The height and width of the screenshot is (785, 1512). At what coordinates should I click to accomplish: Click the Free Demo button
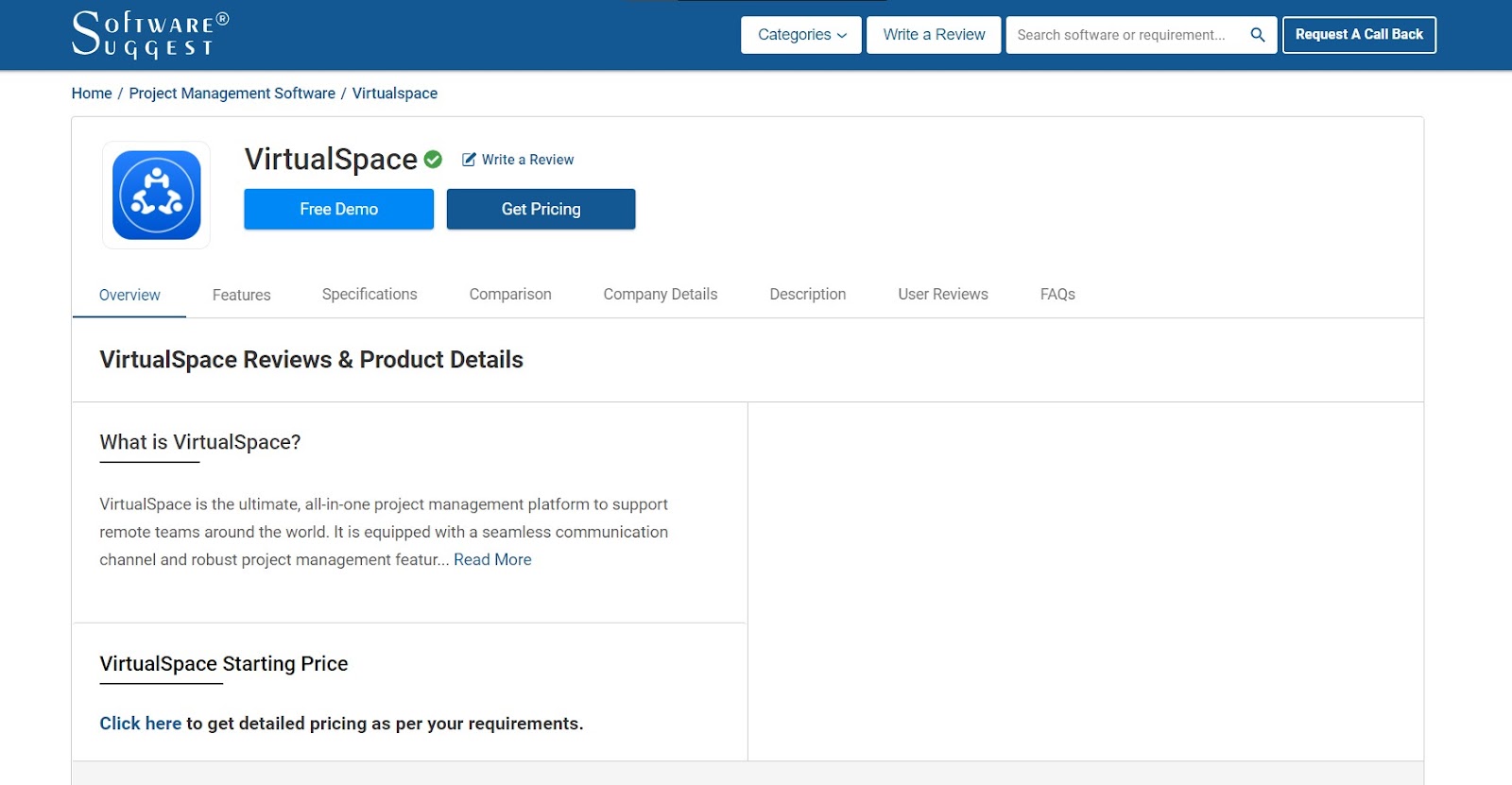pyautogui.click(x=339, y=209)
